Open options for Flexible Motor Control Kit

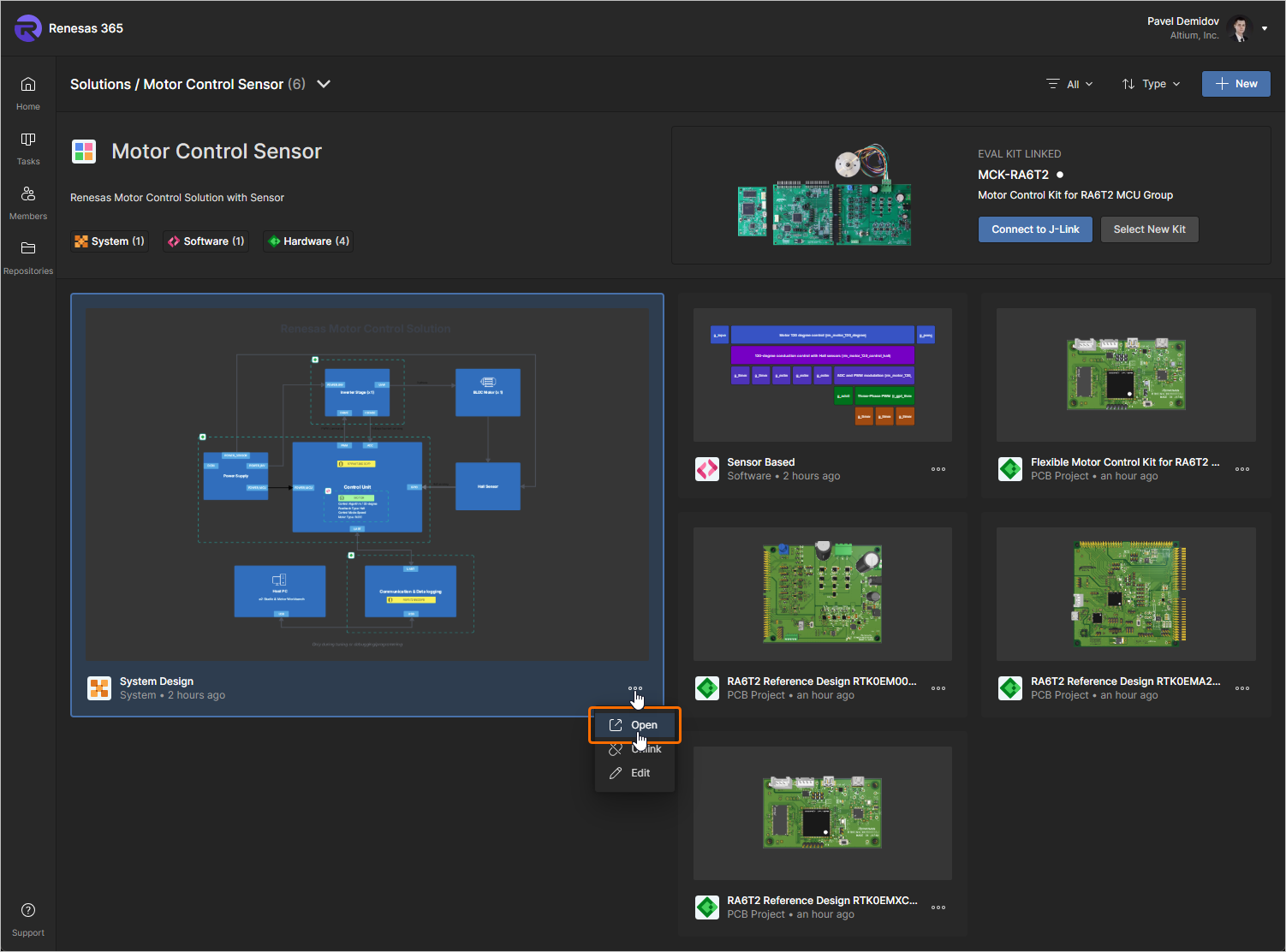pyautogui.click(x=1242, y=469)
